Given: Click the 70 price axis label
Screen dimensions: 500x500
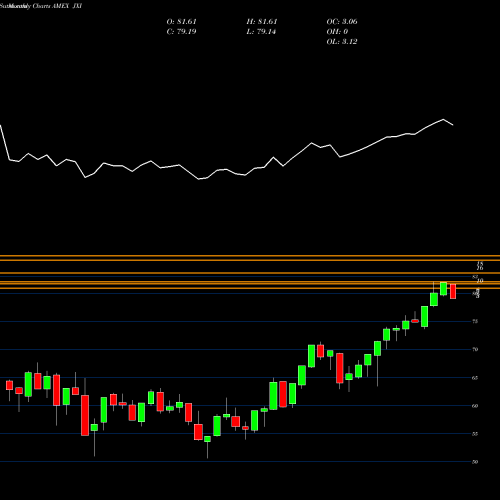Looking at the screenshot, I should 475,349.
